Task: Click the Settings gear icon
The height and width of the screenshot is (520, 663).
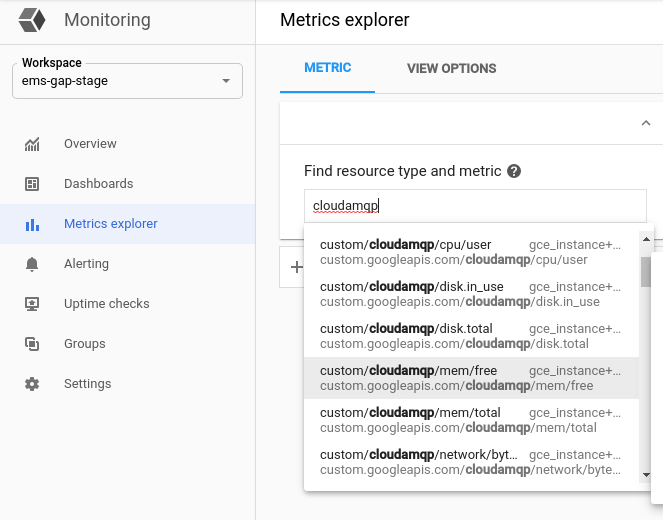Action: 32,384
